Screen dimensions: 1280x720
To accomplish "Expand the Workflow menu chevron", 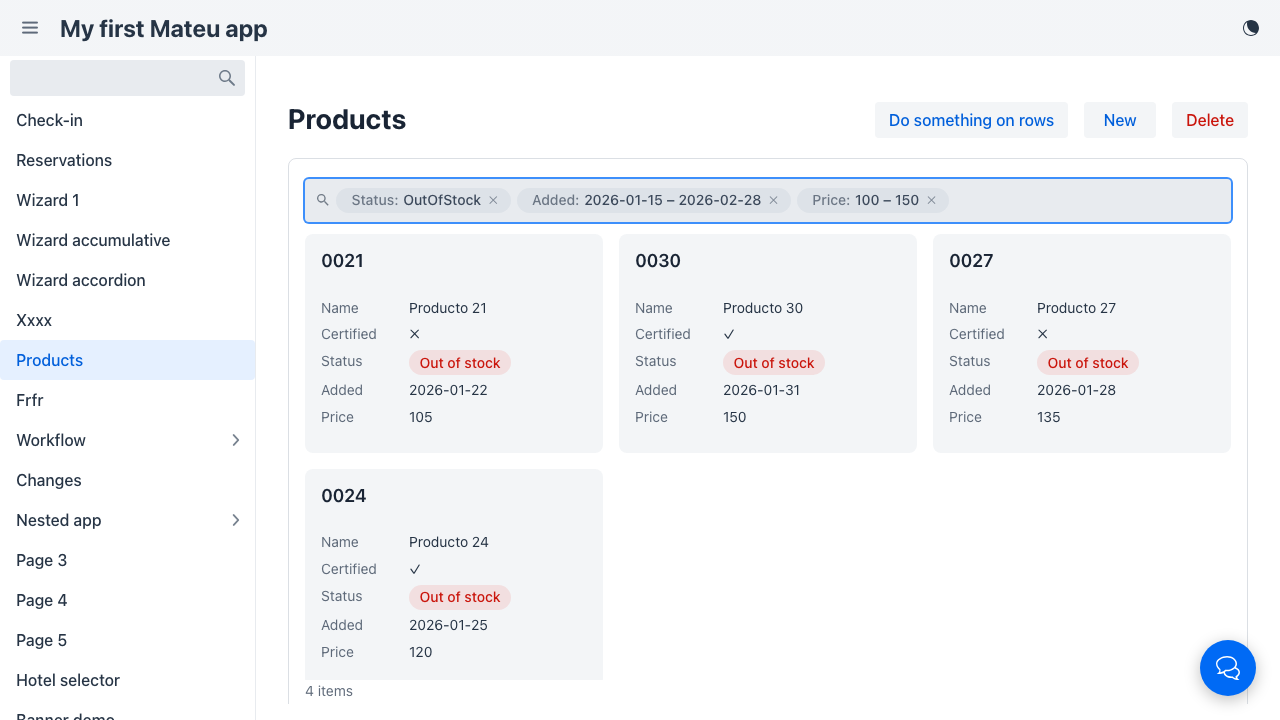I will click(x=236, y=440).
